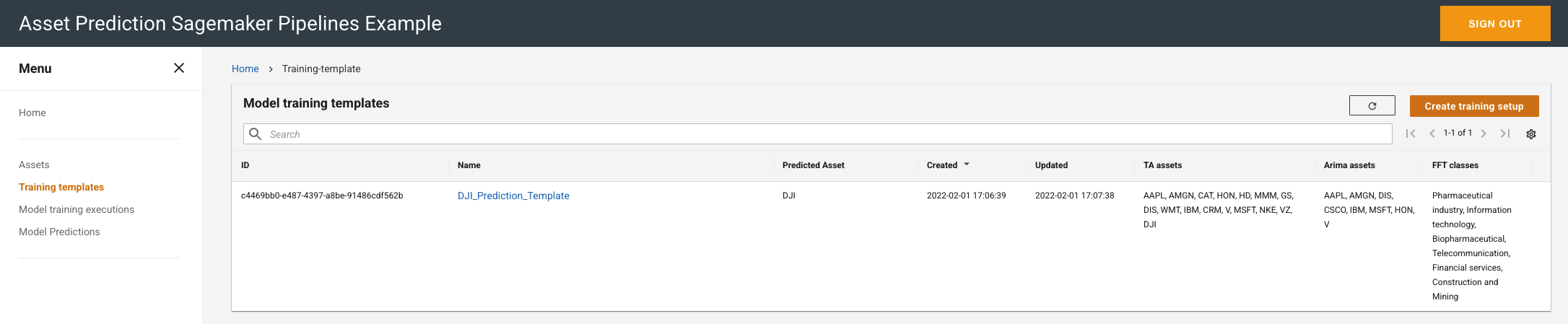Open Assets from the side menu
The image size is (1568, 324).
(34, 165)
